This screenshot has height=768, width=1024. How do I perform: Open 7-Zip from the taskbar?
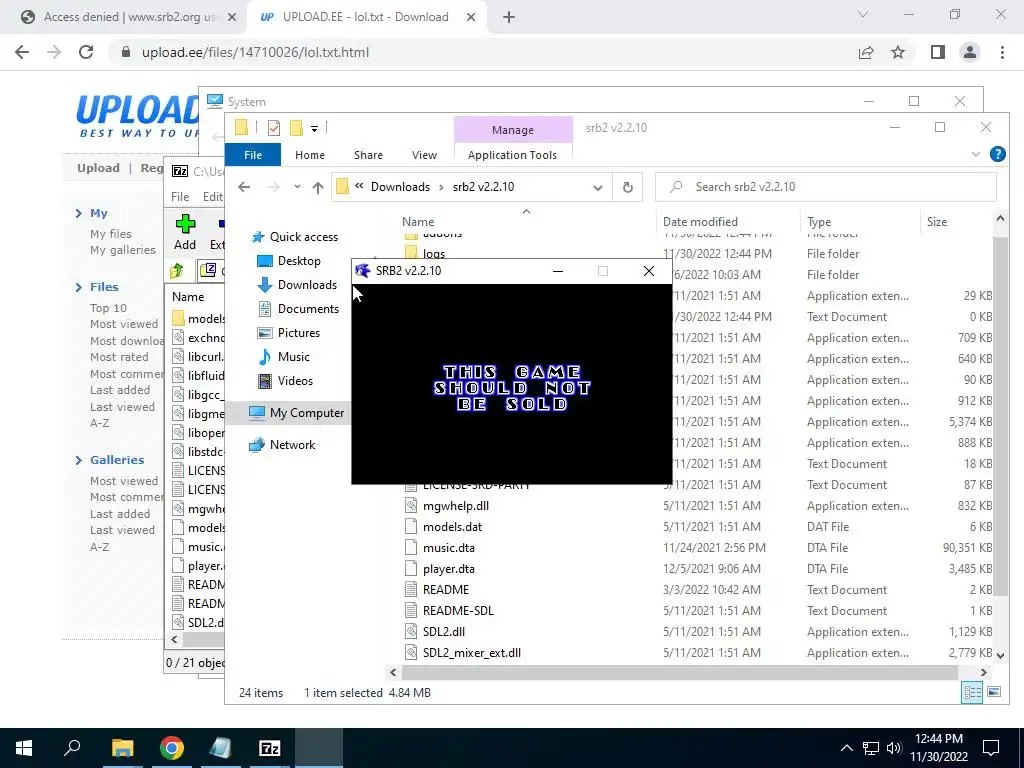click(270, 748)
